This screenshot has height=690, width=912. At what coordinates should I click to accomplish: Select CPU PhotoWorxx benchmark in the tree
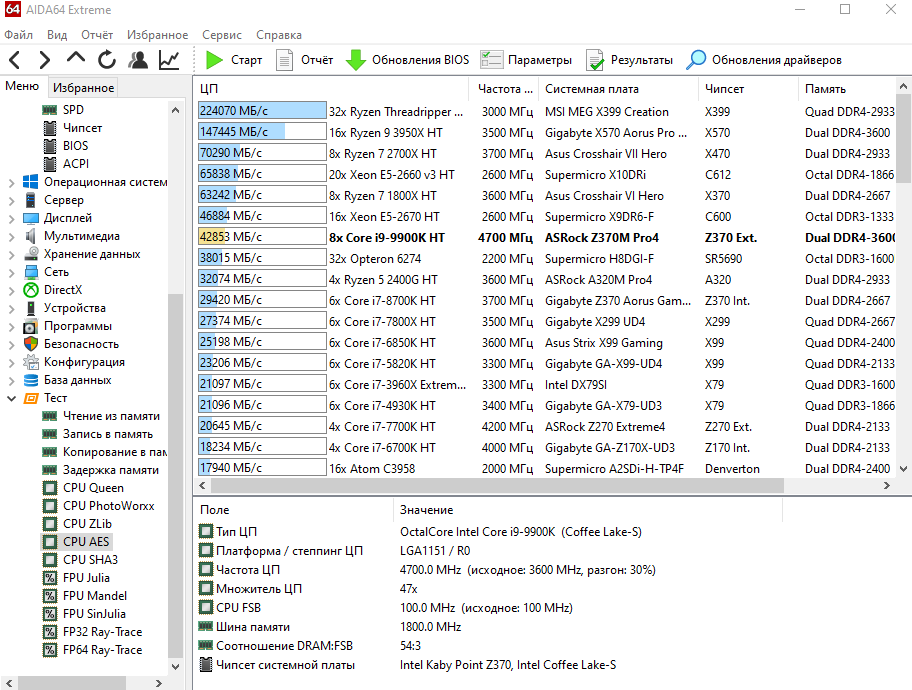tap(108, 506)
